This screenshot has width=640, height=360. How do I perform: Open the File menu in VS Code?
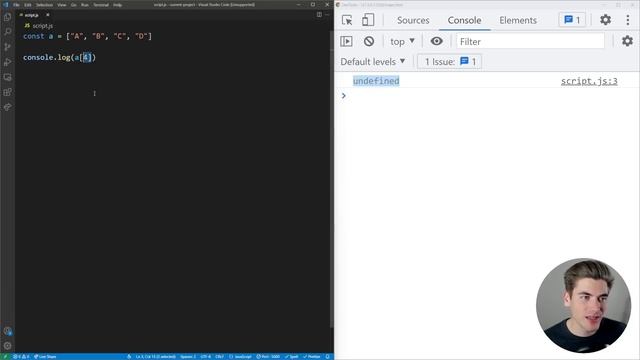click(x=16, y=5)
